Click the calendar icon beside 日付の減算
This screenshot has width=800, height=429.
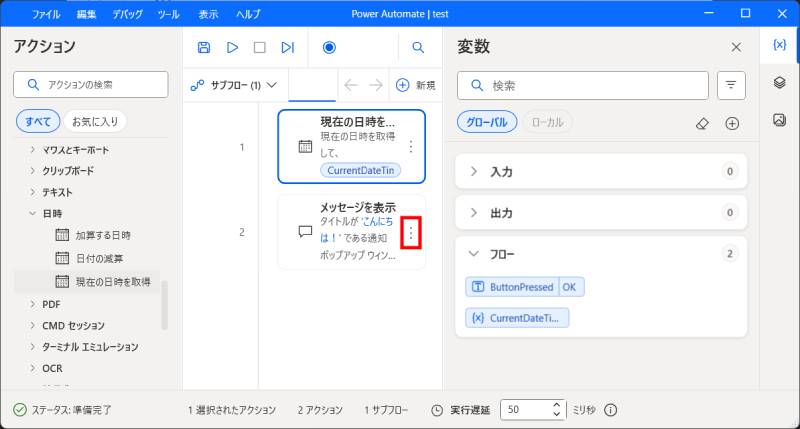(62, 258)
